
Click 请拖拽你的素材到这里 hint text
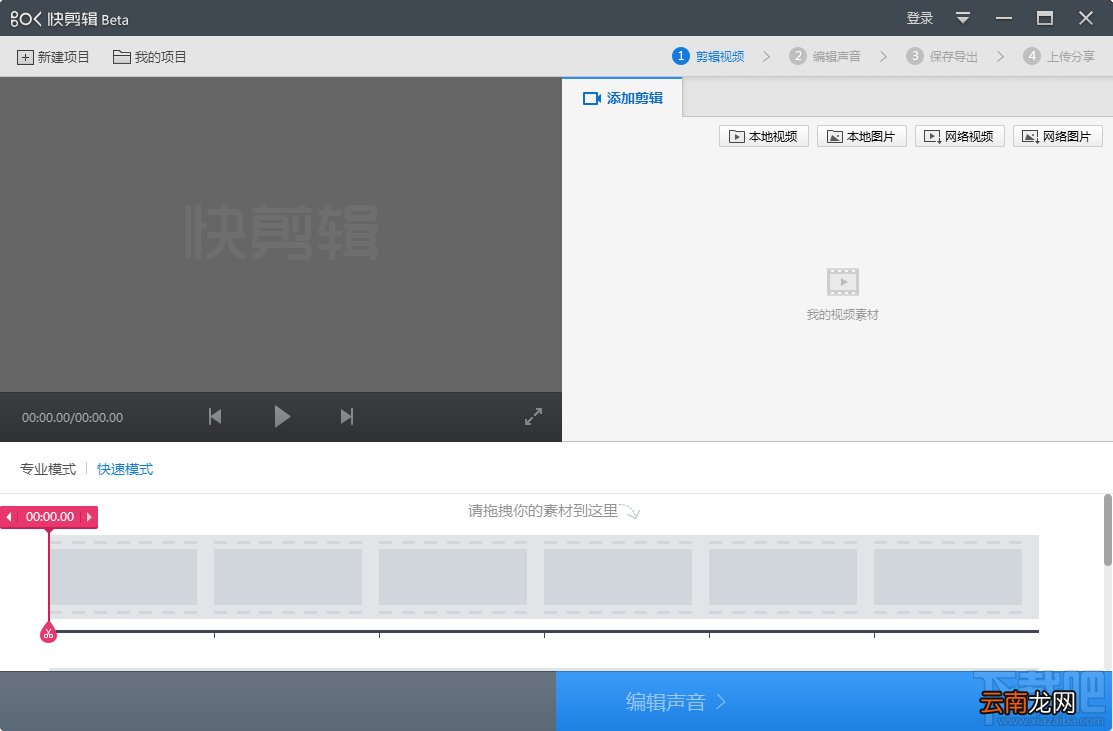543,511
